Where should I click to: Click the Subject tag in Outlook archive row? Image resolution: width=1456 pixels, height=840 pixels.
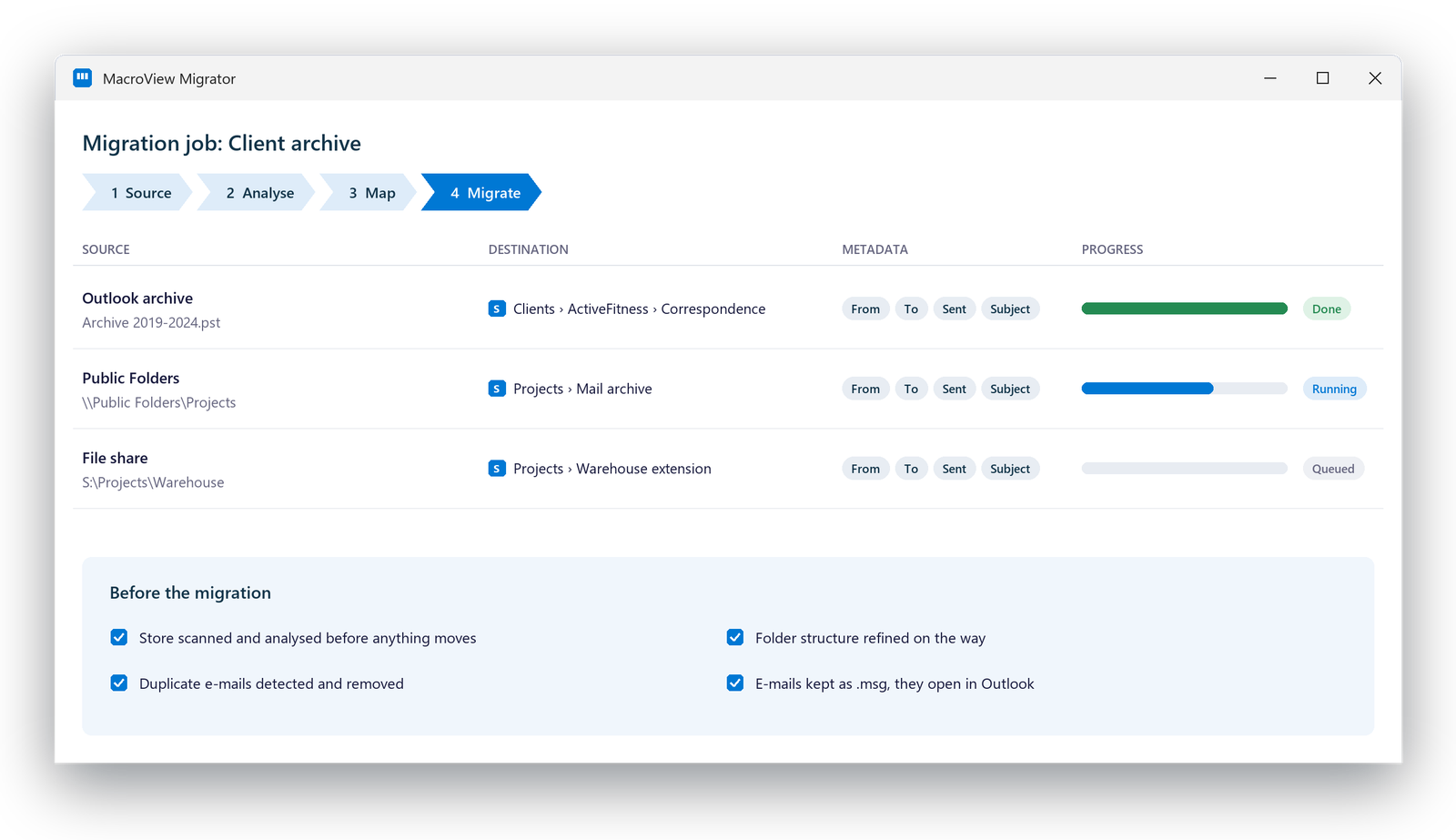click(1010, 309)
